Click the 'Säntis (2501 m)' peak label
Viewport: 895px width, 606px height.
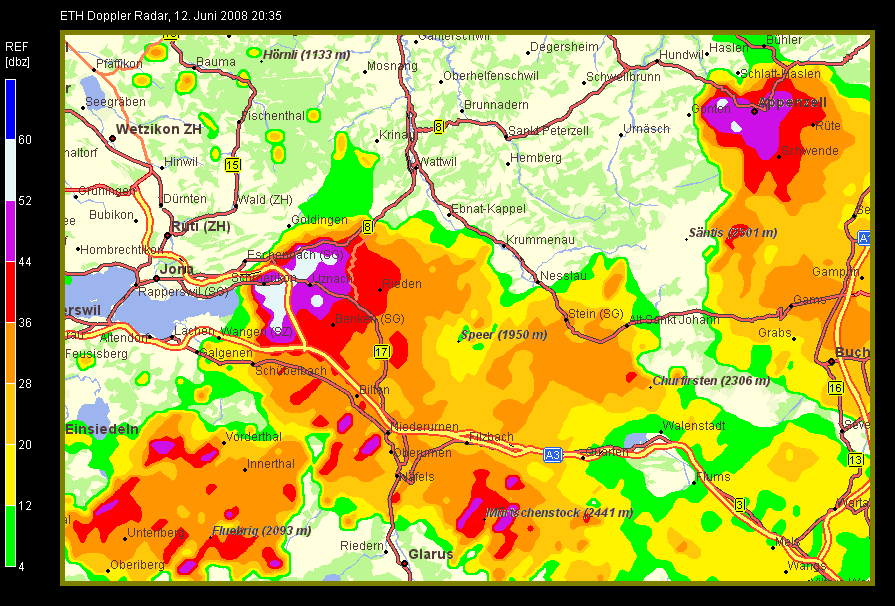click(x=732, y=233)
